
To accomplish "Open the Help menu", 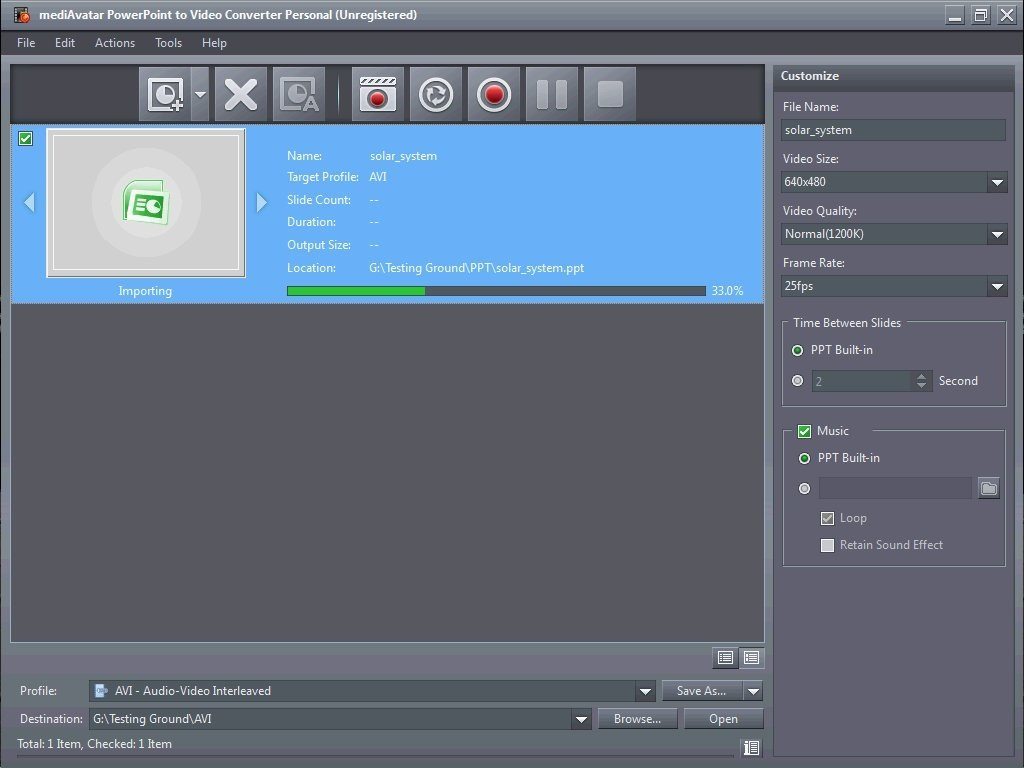I will (214, 42).
